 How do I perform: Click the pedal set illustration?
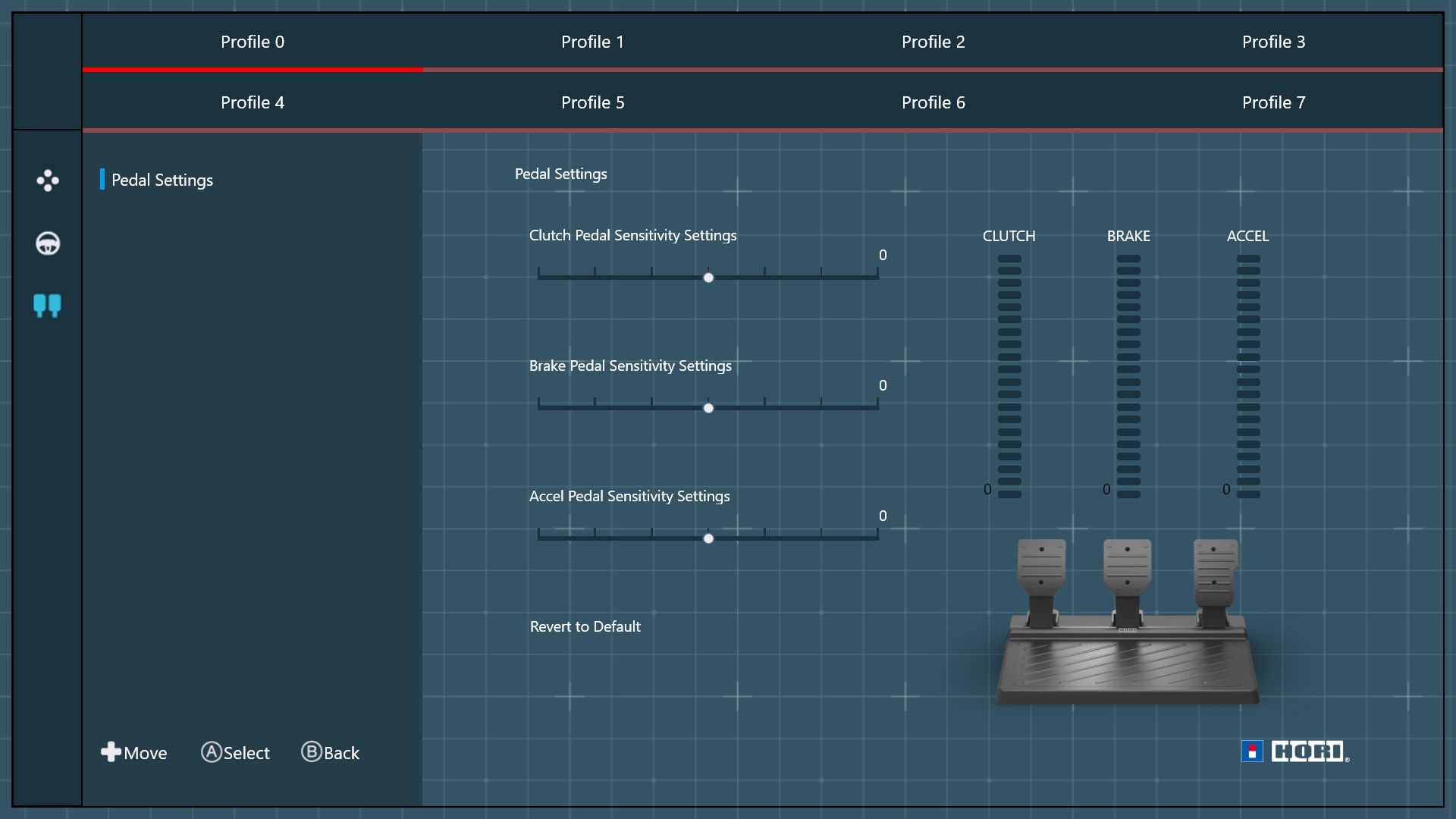pyautogui.click(x=1128, y=622)
